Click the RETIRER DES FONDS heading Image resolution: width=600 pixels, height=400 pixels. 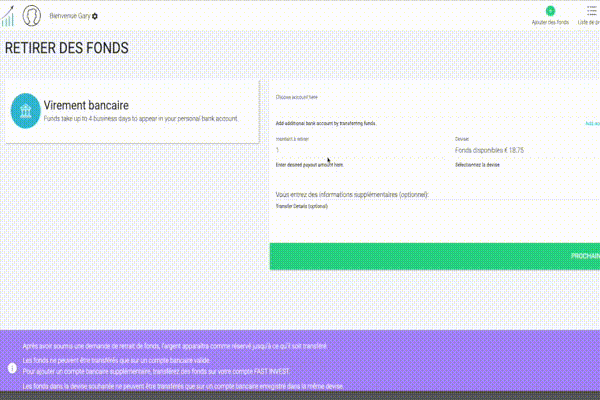pos(67,48)
